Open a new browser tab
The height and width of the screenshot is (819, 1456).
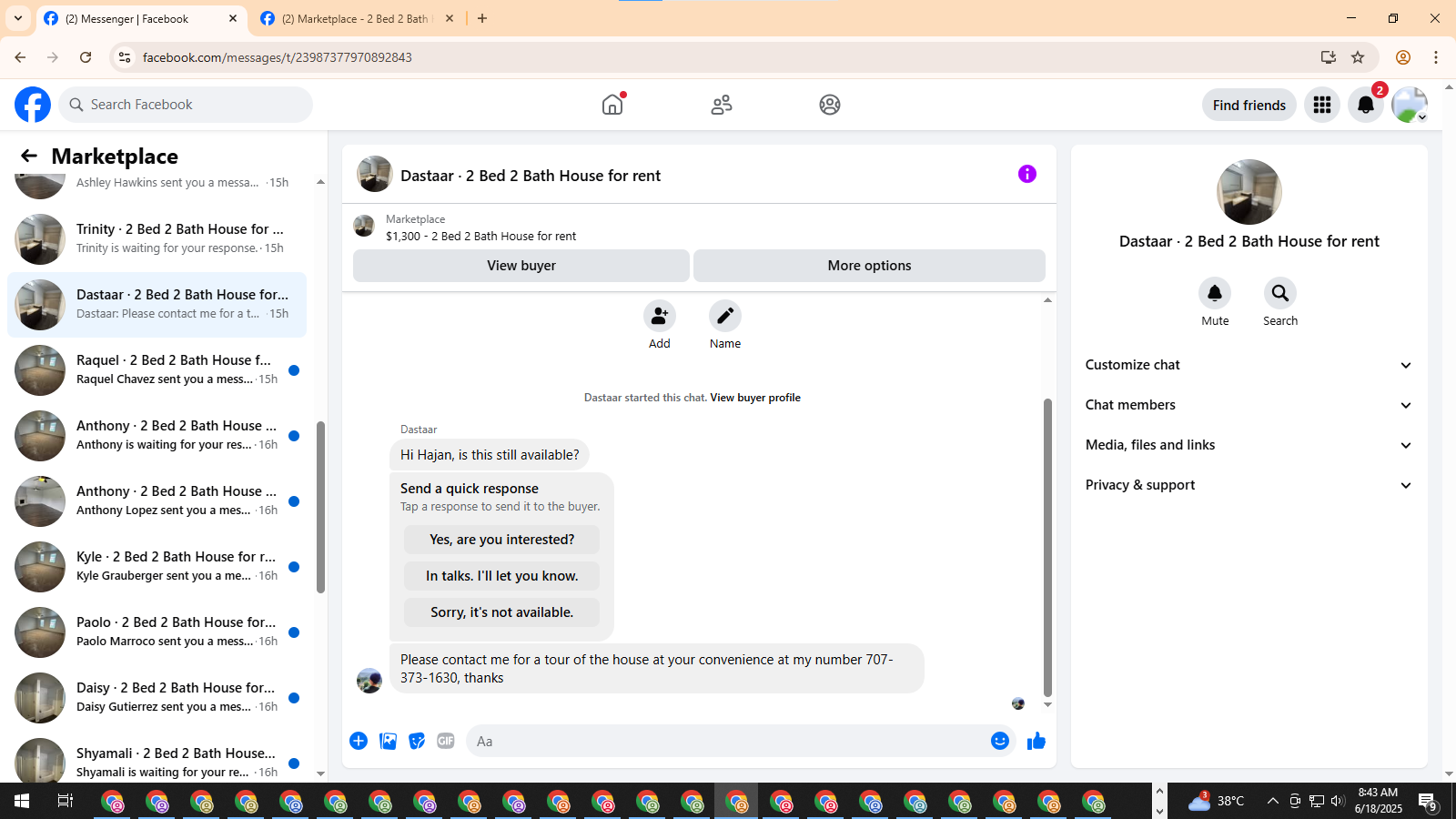tap(482, 18)
